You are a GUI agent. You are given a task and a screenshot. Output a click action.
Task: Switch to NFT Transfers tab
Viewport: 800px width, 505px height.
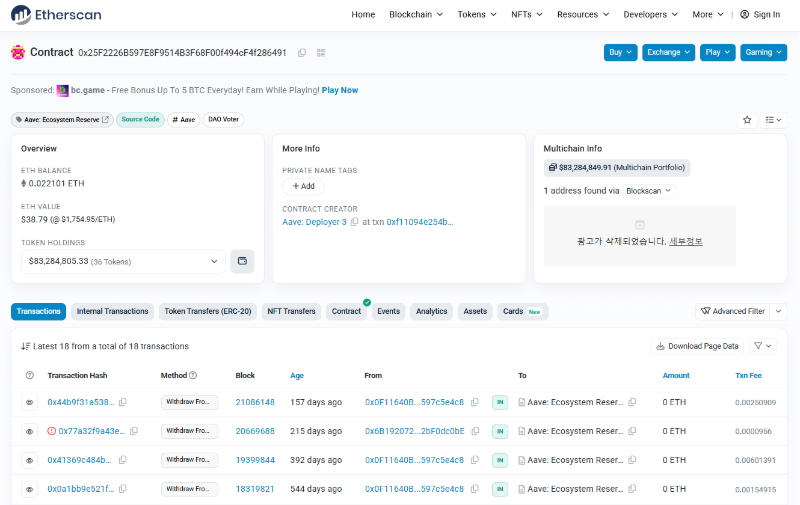291,311
